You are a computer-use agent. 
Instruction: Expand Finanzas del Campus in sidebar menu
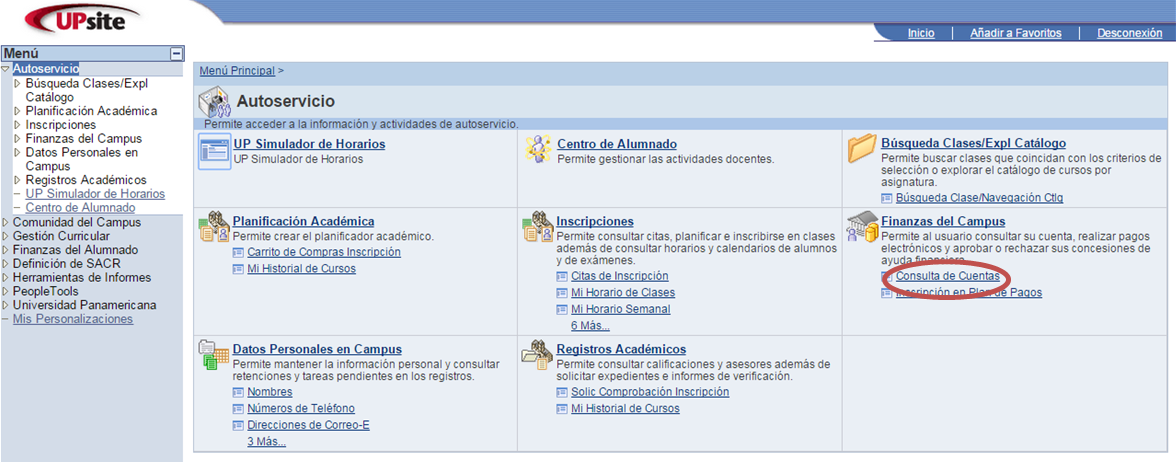[18, 139]
